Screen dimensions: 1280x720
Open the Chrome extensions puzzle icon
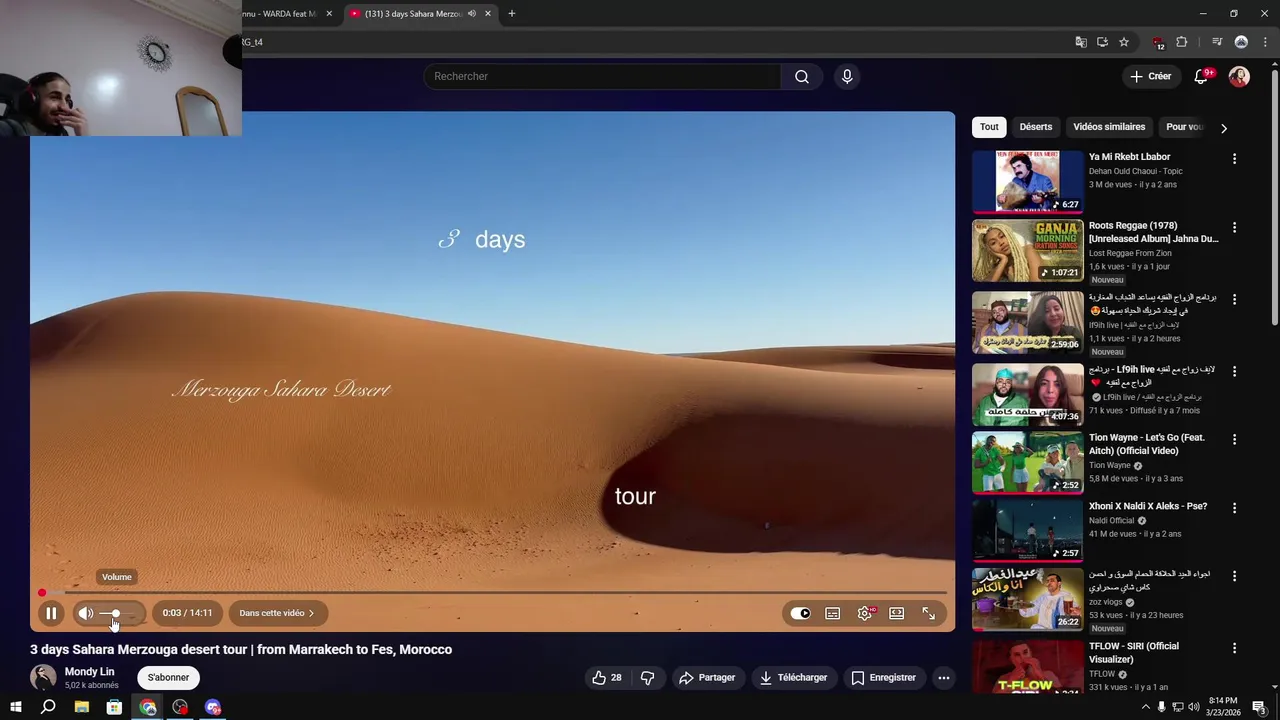click(x=1182, y=42)
